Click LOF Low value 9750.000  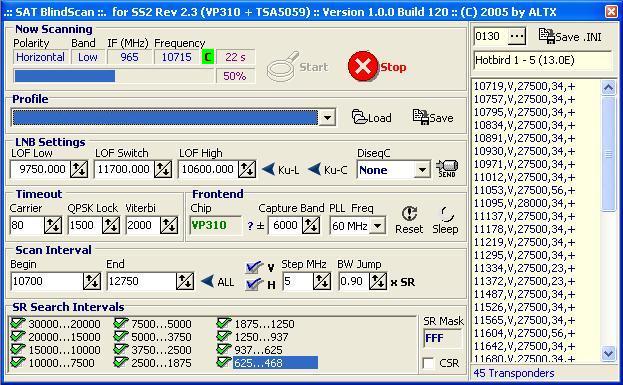pos(40,170)
